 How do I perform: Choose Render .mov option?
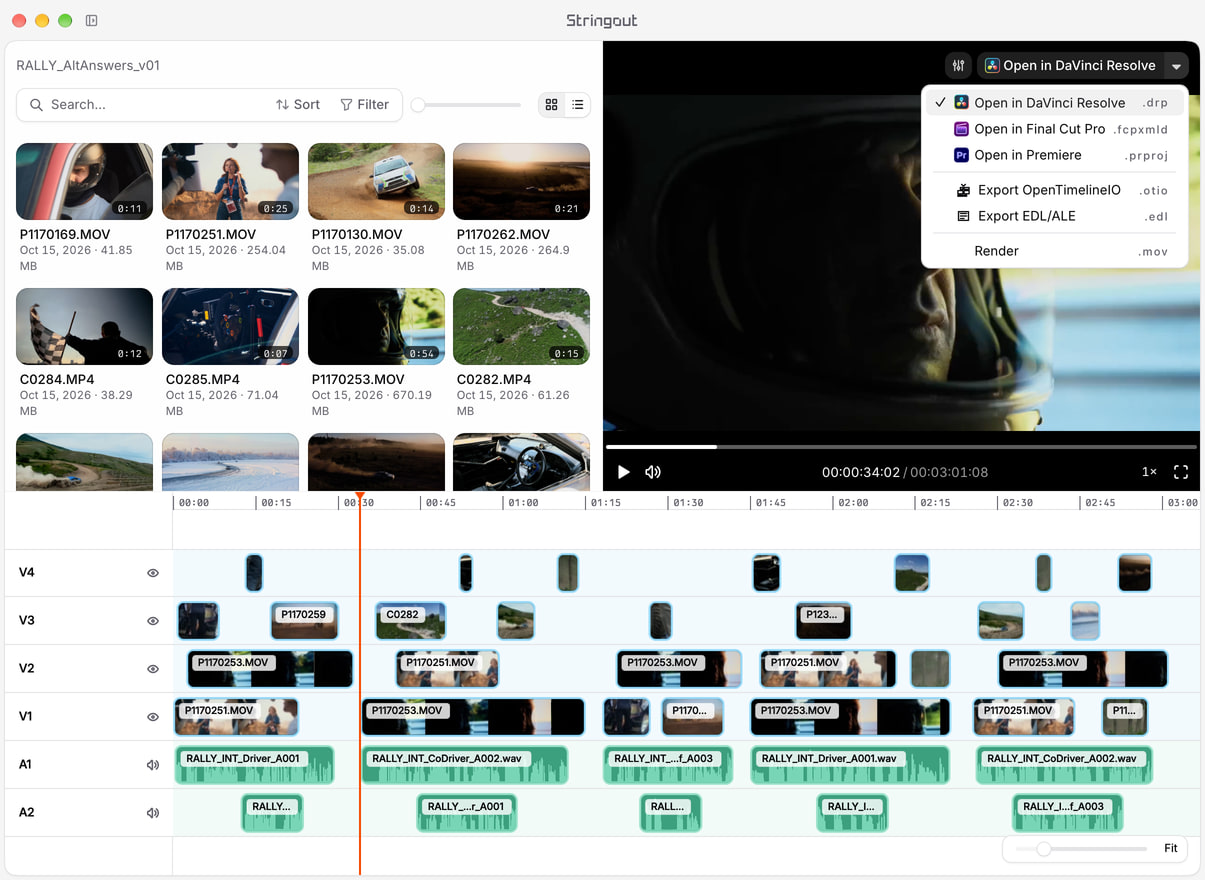pos(1055,251)
